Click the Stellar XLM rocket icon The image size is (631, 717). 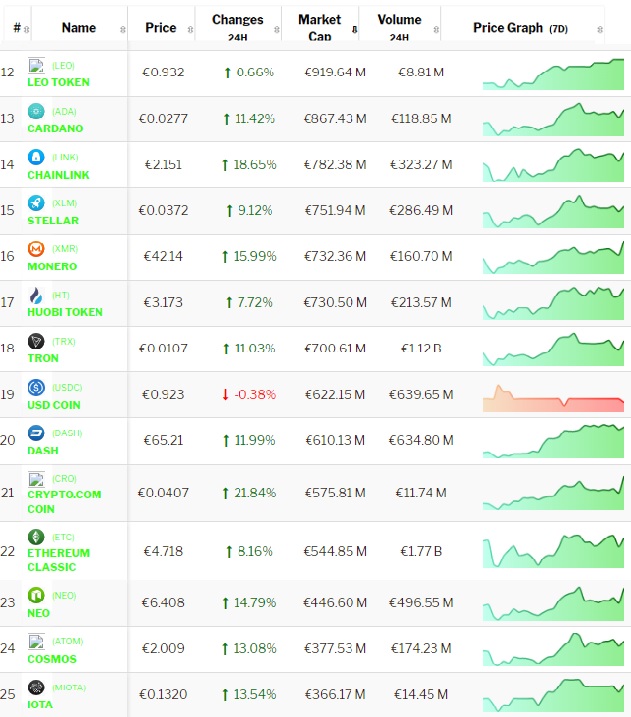pyautogui.click(x=36, y=203)
